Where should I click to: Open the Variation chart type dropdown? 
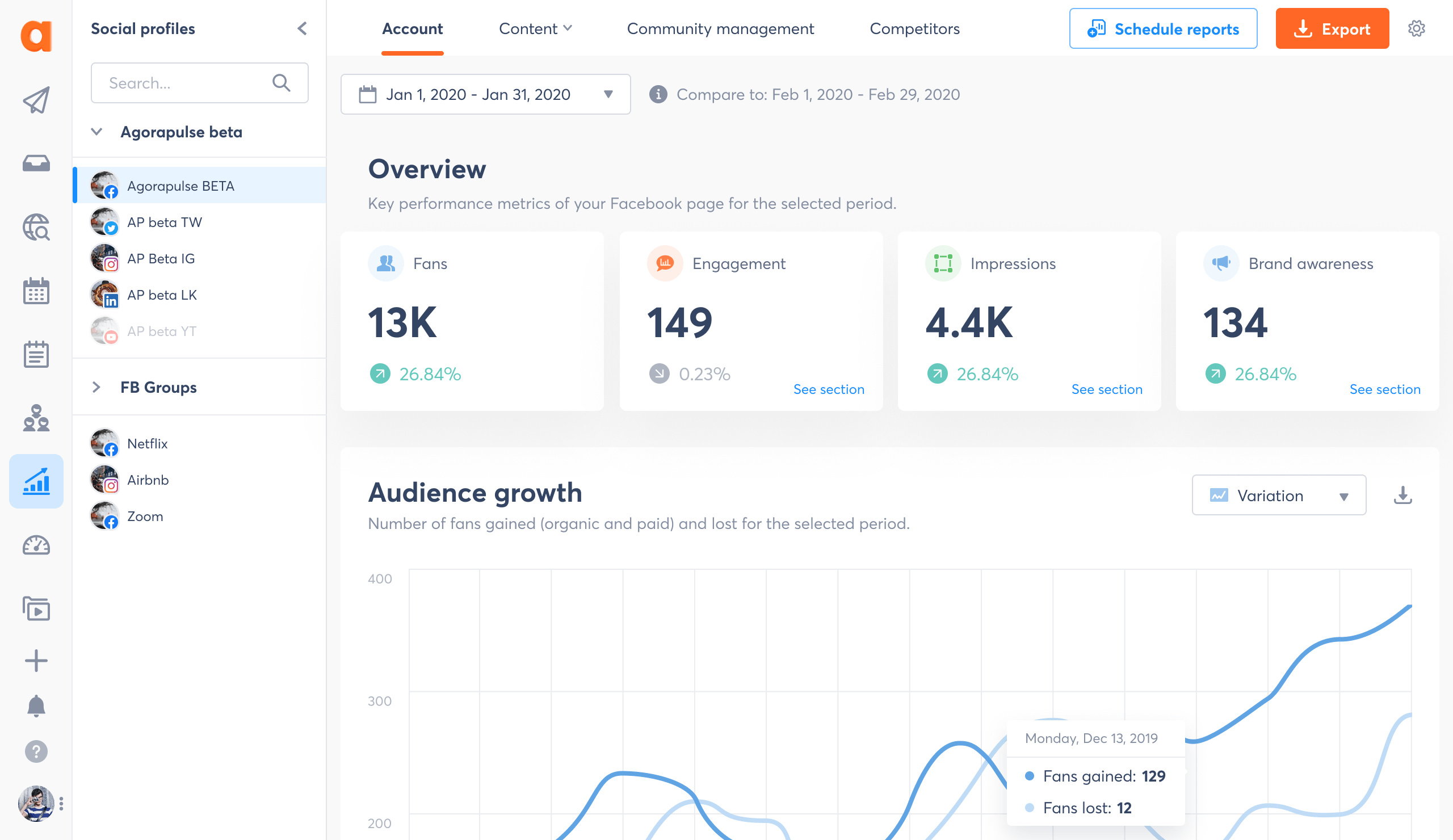click(x=1278, y=495)
